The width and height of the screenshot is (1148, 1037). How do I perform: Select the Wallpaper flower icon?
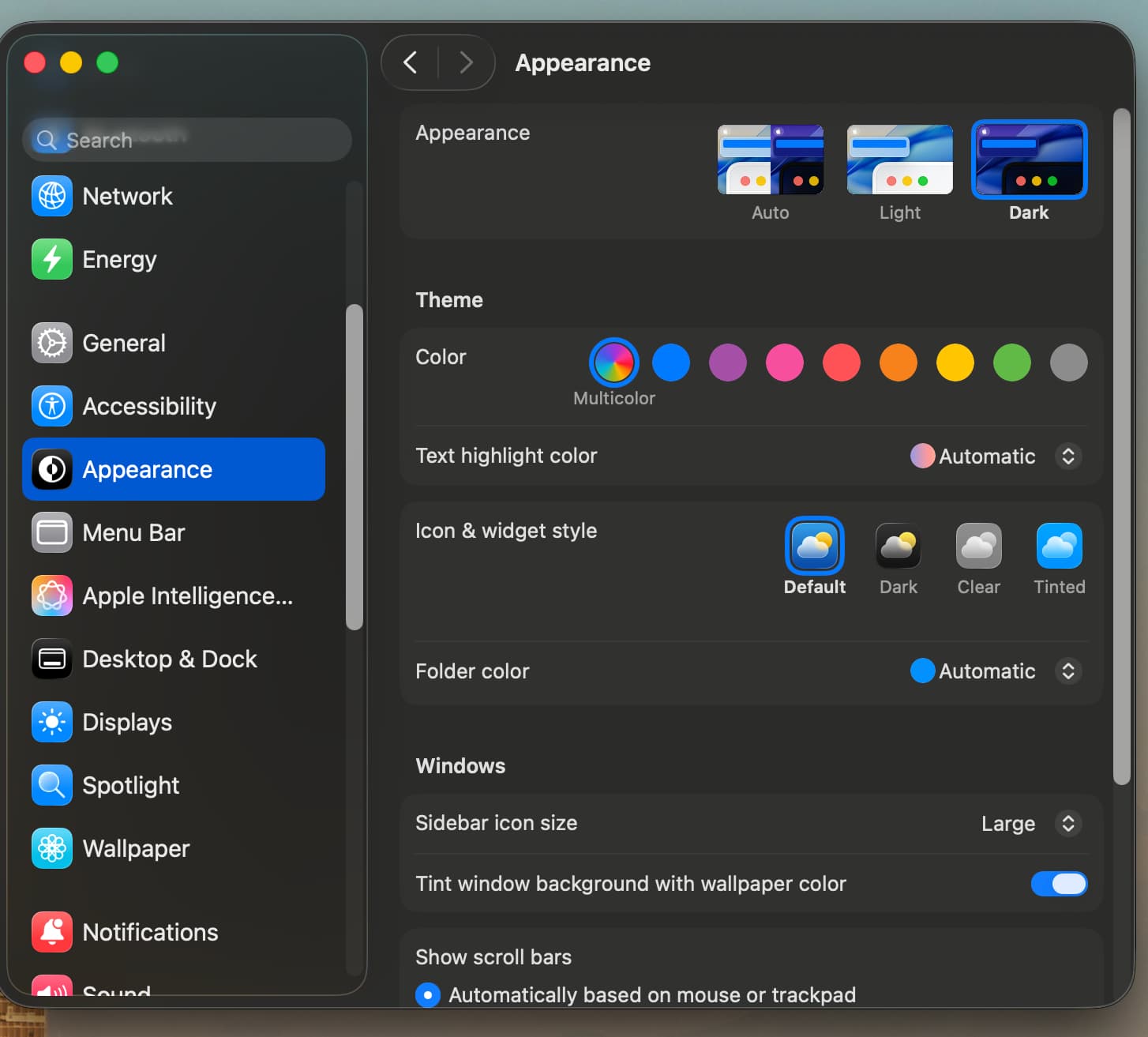pyautogui.click(x=52, y=848)
